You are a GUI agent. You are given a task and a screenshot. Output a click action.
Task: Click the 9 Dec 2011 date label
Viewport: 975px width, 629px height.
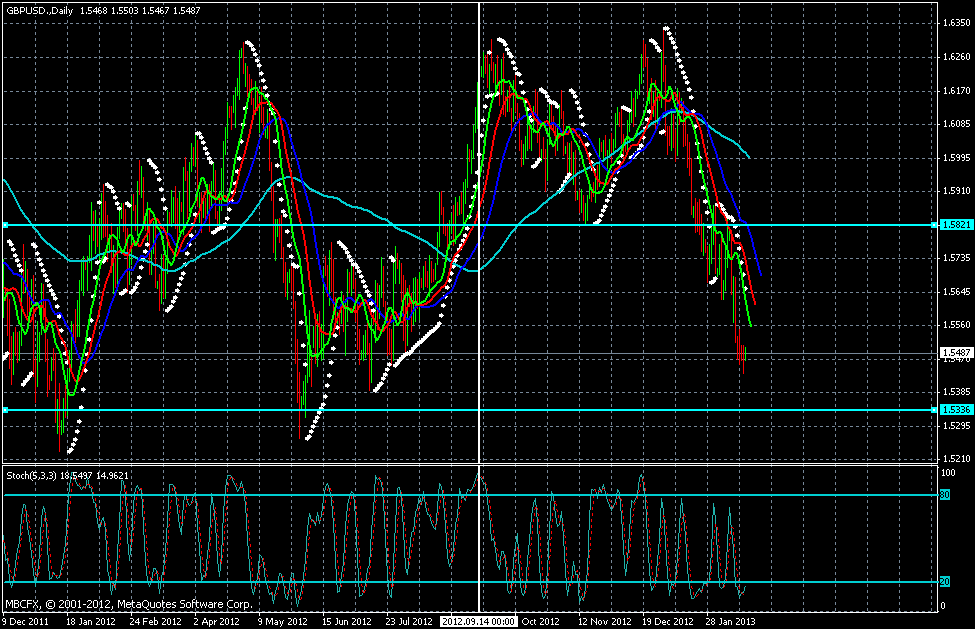[x=26, y=621]
